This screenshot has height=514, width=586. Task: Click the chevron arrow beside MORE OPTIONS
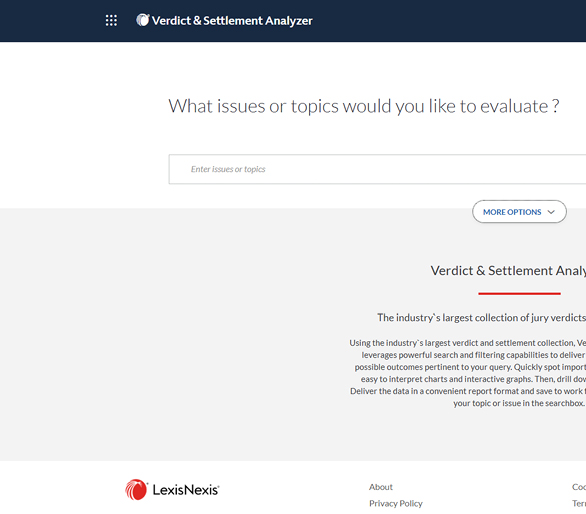click(551, 212)
